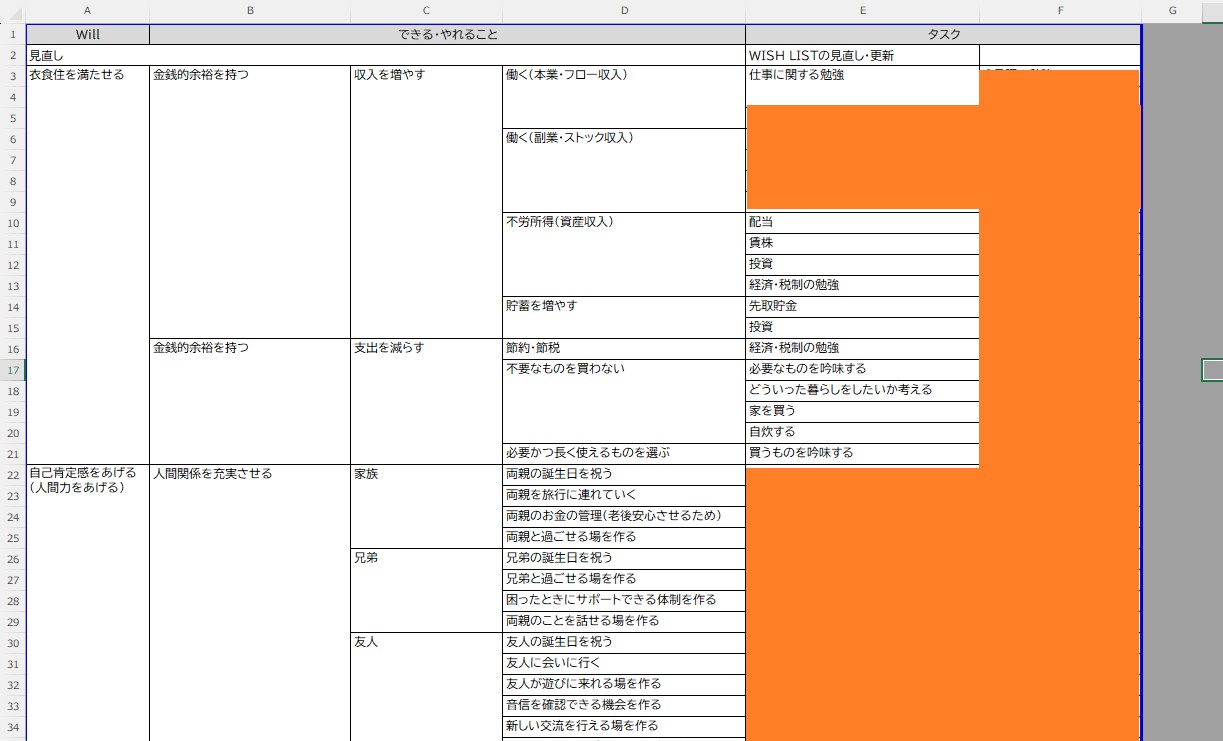Click column D header

[624, 11]
